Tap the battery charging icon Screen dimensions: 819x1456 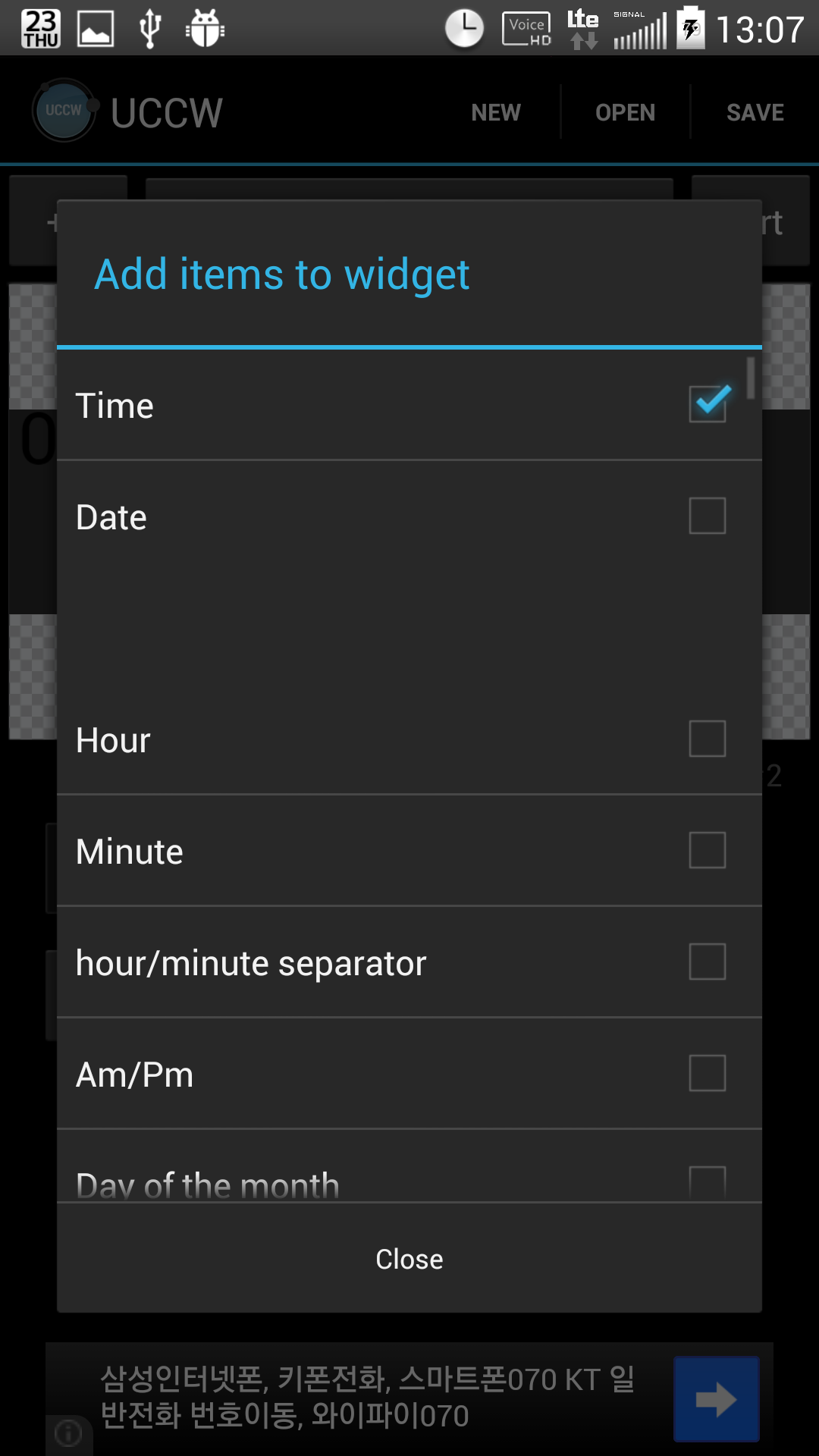pos(690,29)
